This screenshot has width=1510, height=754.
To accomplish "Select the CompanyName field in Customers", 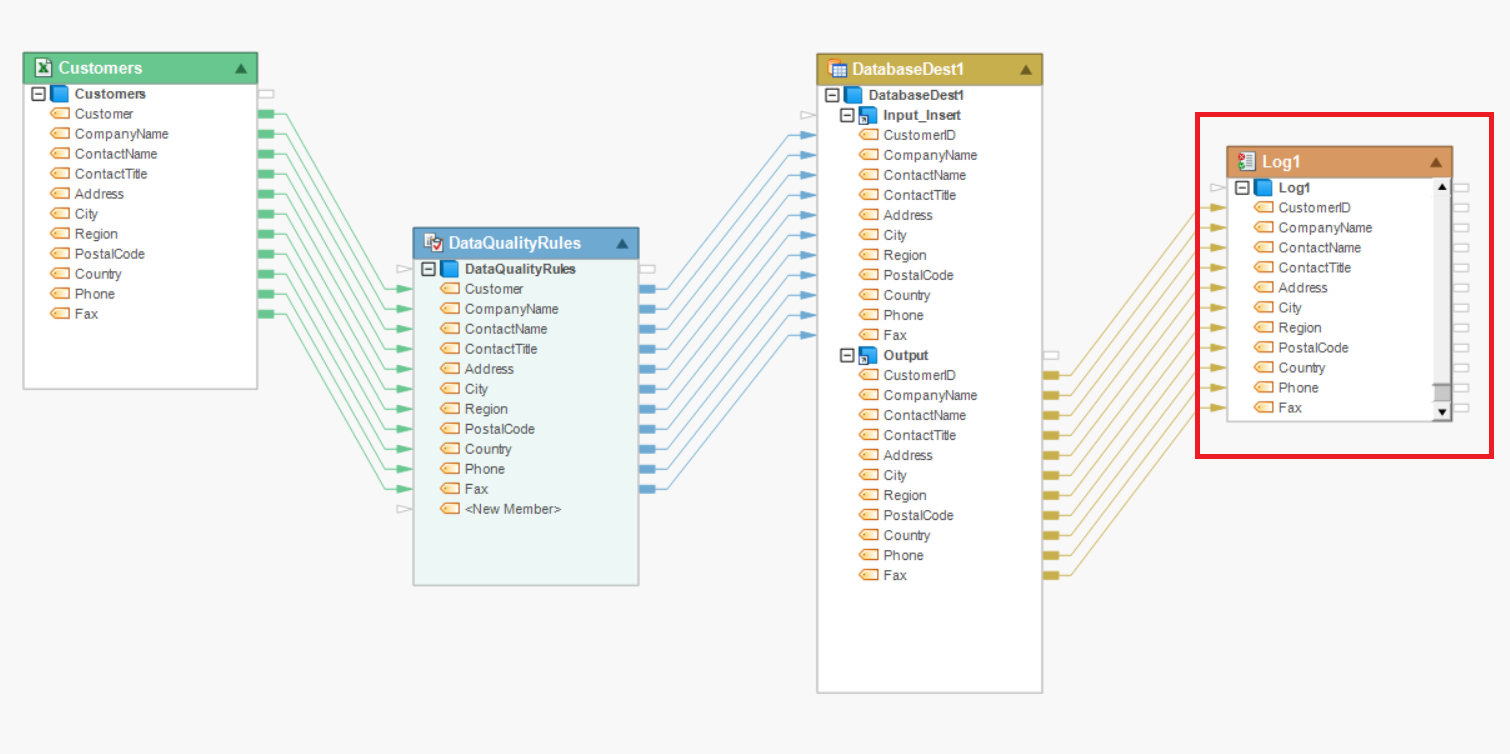I will (121, 134).
